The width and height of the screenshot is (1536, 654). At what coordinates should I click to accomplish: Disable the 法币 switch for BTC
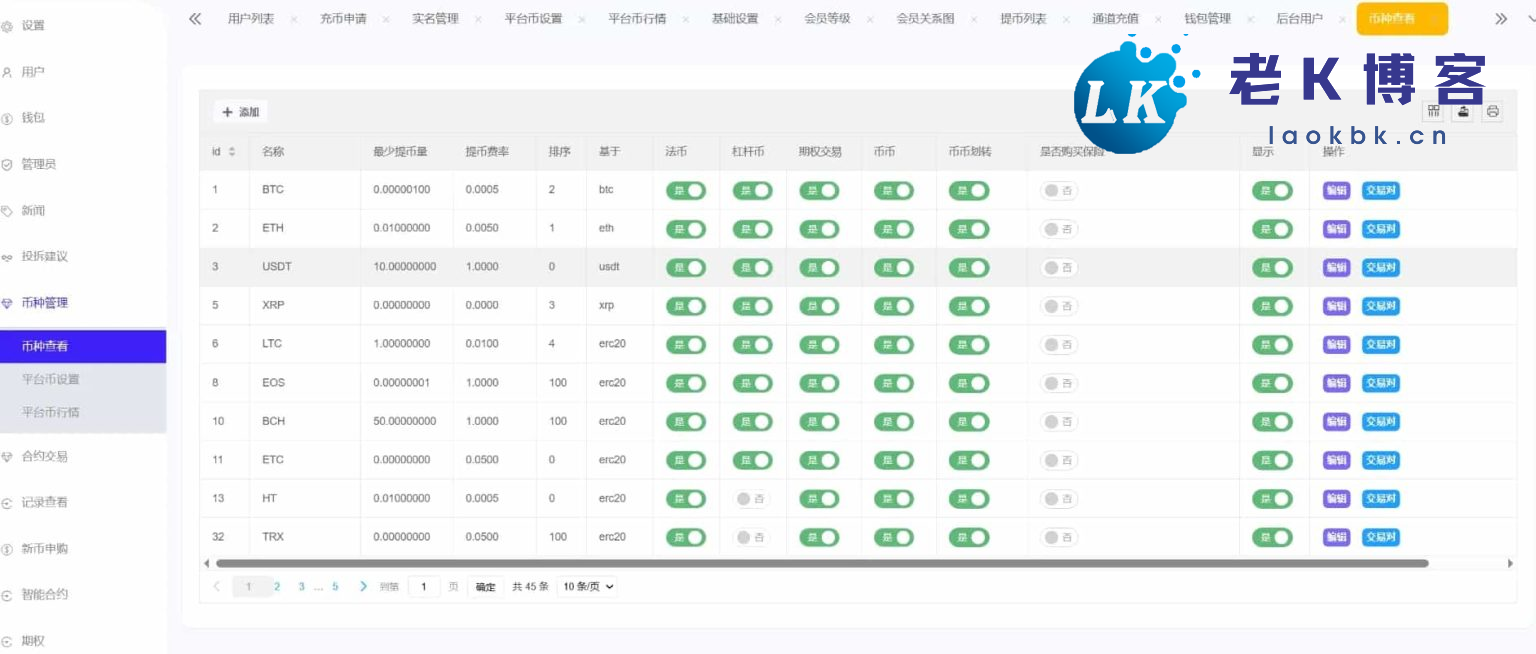point(685,190)
